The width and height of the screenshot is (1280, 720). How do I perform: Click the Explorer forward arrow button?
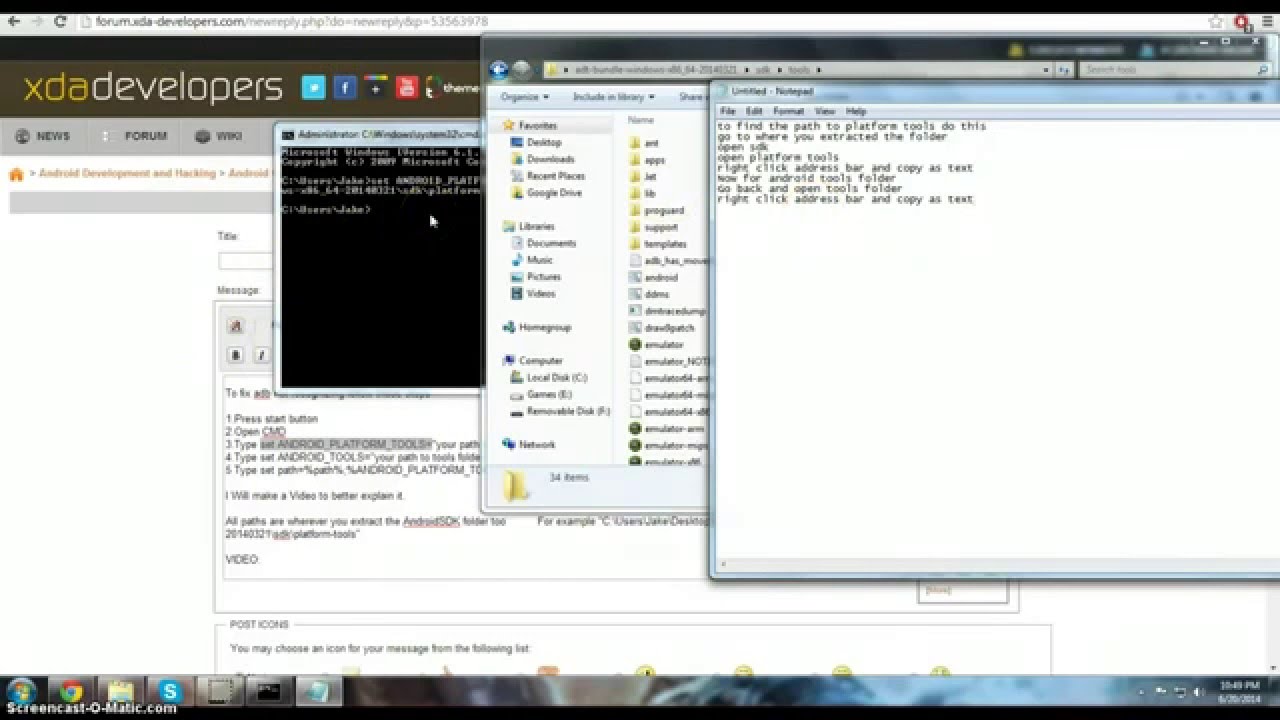(x=521, y=70)
